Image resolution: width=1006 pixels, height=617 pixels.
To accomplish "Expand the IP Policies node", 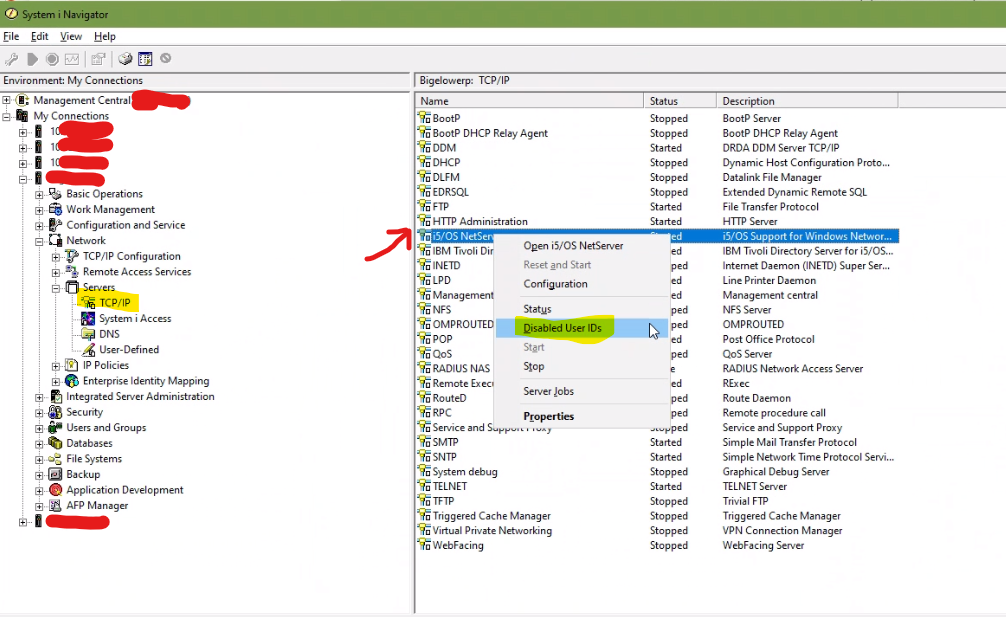I will coord(56,365).
